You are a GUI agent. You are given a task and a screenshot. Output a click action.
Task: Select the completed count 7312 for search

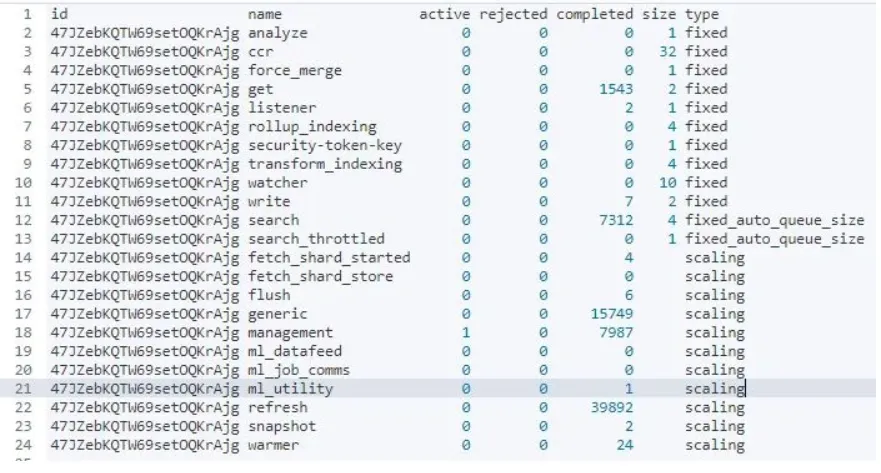[x=616, y=220]
